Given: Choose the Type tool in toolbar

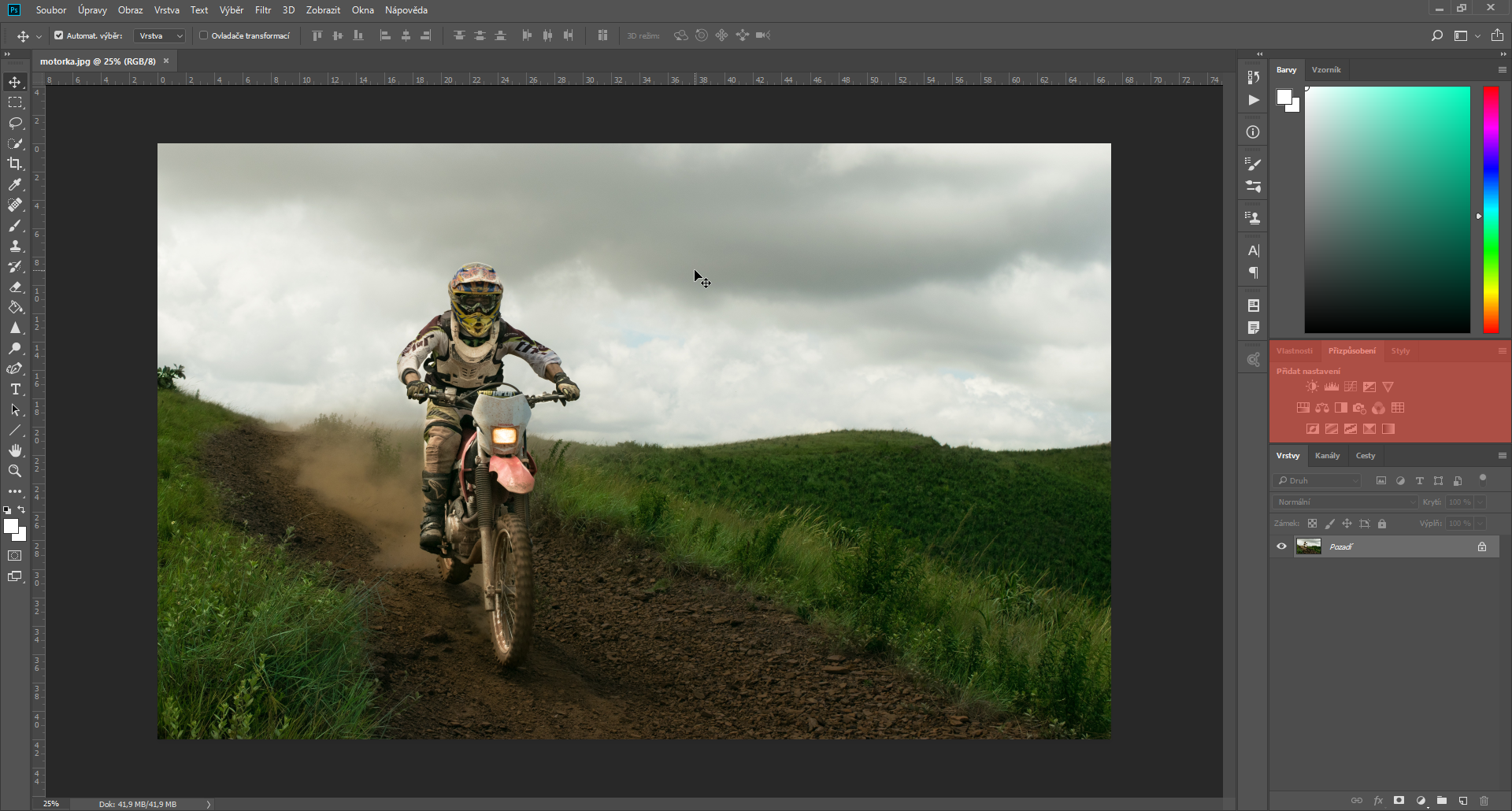Looking at the screenshot, I should tap(15, 390).
